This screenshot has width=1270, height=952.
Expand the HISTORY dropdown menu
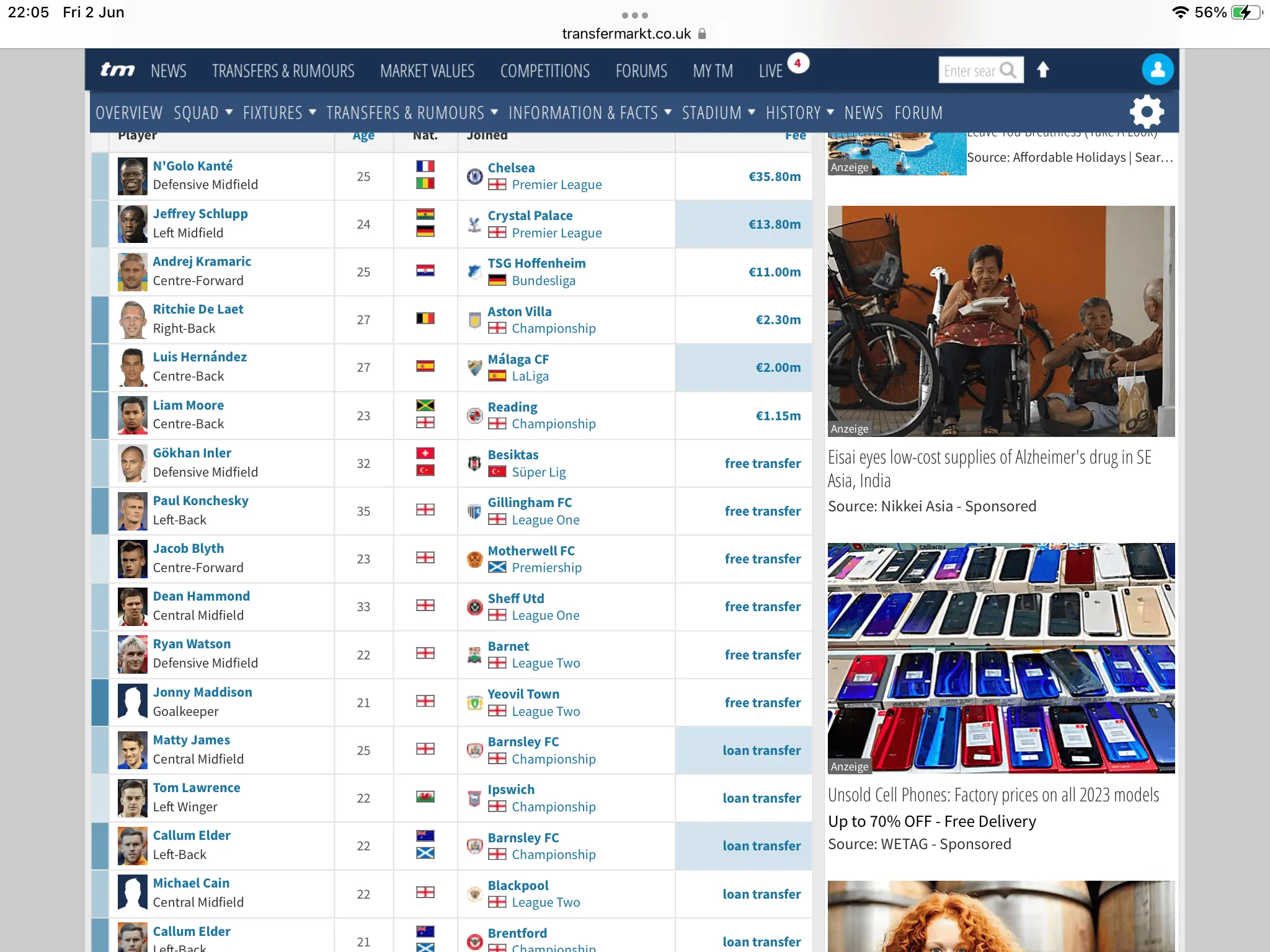click(799, 113)
